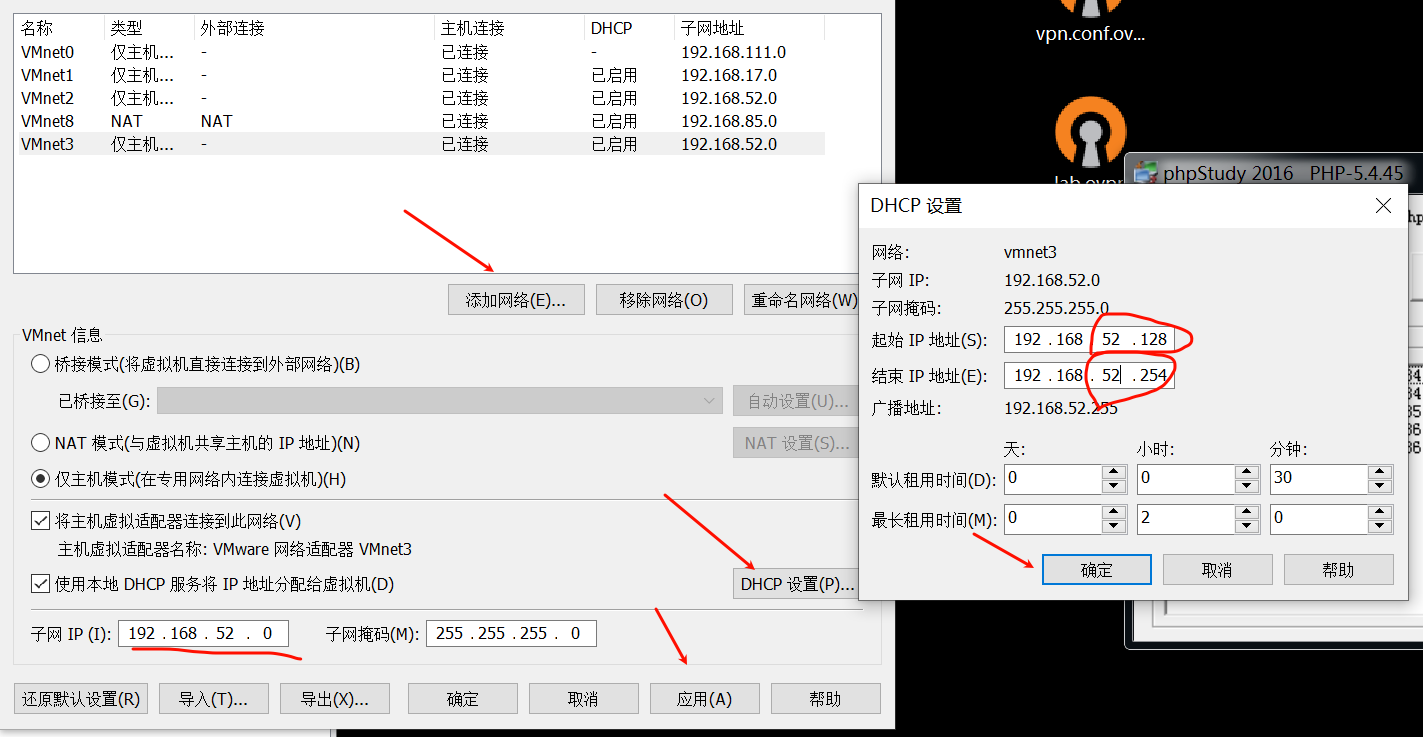The width and height of the screenshot is (1423, 737).
Task: Click the 名称 column header
Action: pyautogui.click(x=59, y=28)
